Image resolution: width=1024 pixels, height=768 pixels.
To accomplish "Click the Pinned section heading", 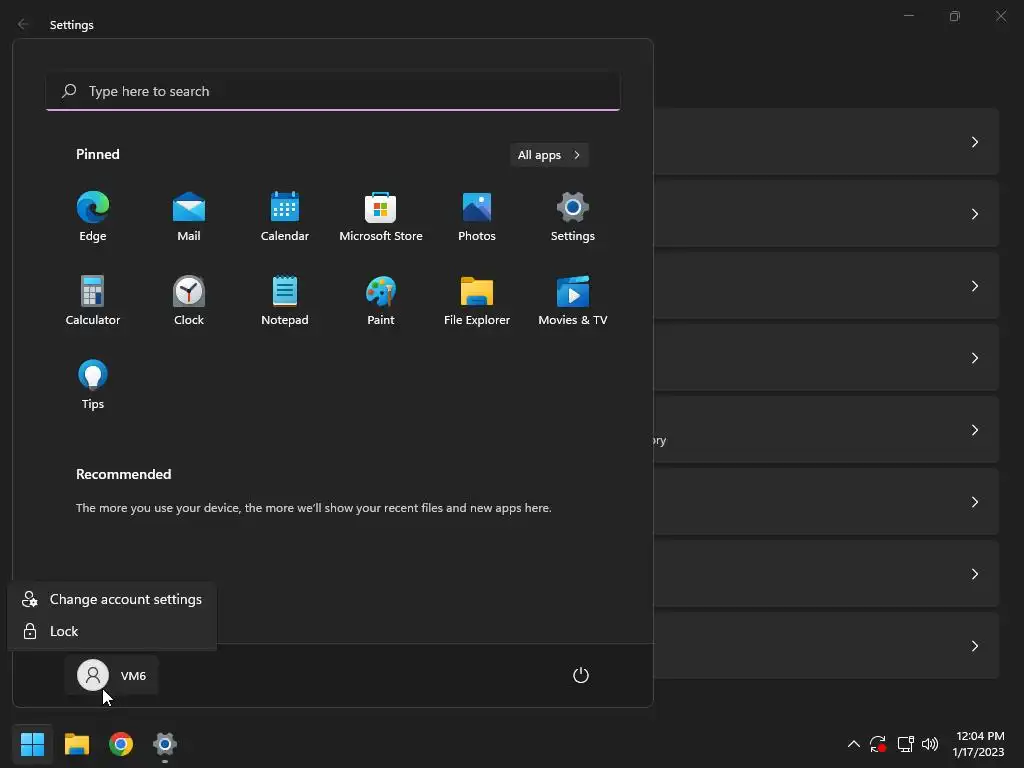I will pos(98,154).
